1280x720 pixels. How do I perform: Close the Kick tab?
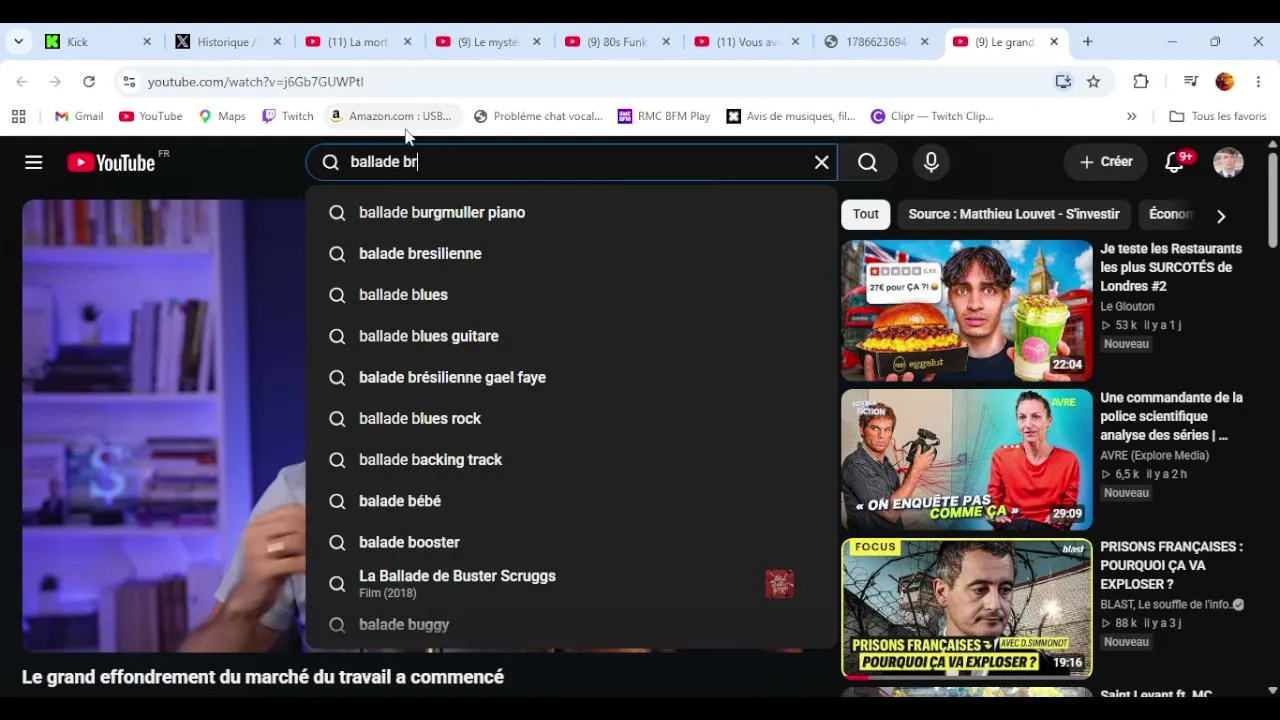pyautogui.click(x=147, y=42)
